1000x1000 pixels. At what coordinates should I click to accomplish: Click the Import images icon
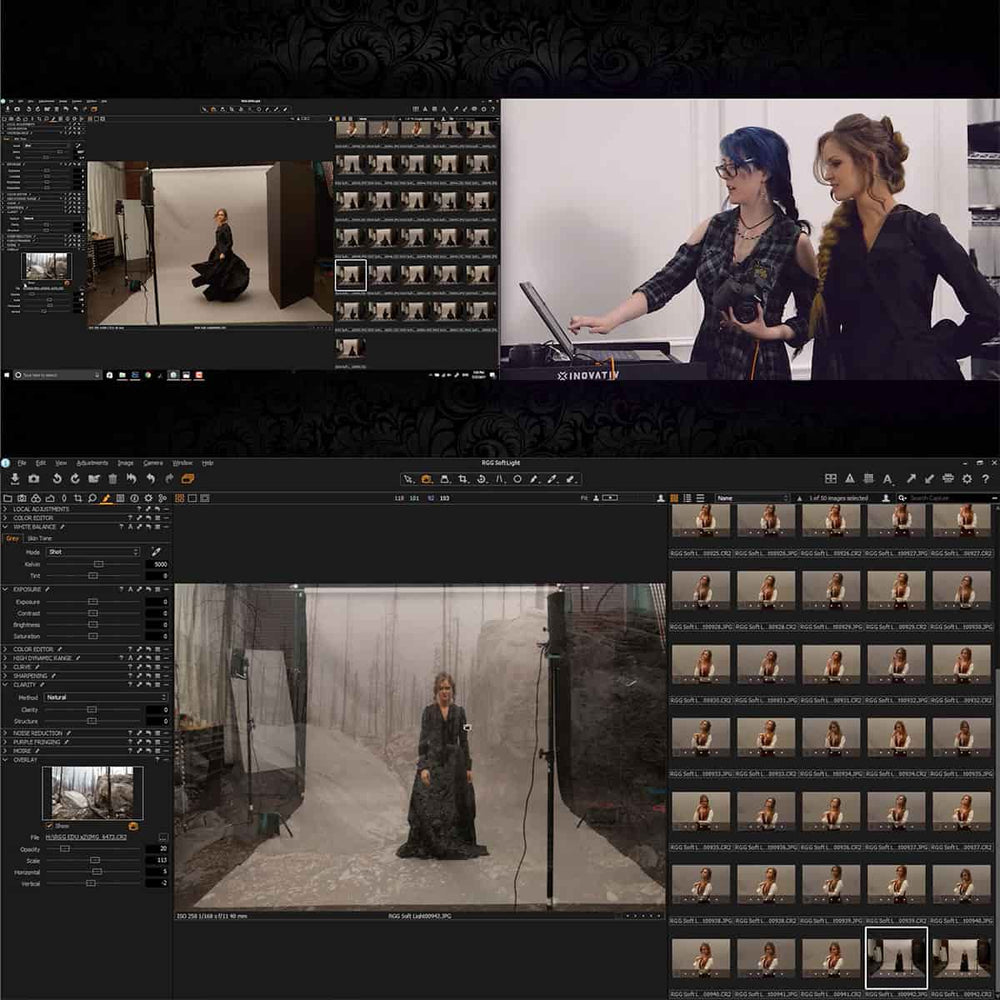[16, 479]
